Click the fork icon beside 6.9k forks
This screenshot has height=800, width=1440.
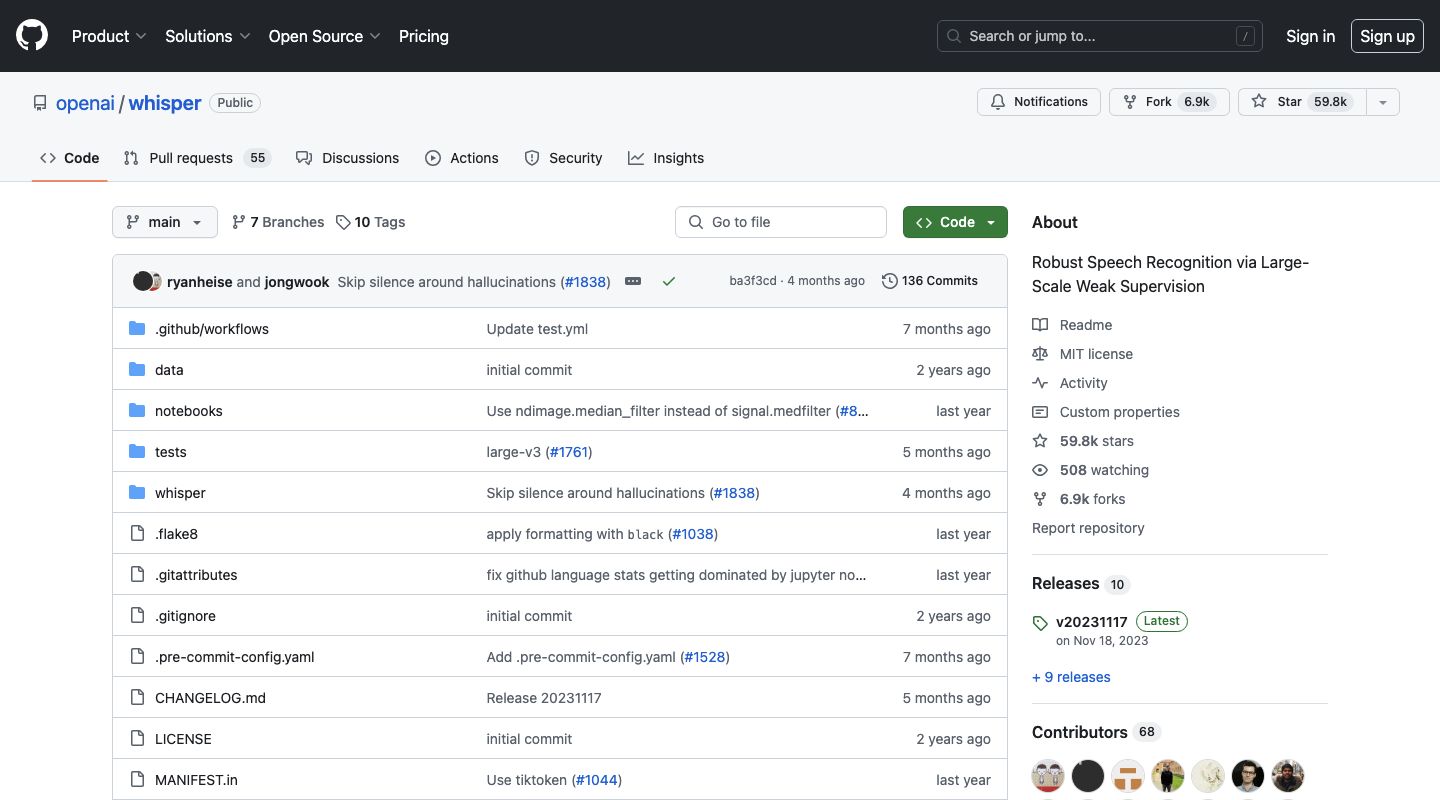[1040, 499]
